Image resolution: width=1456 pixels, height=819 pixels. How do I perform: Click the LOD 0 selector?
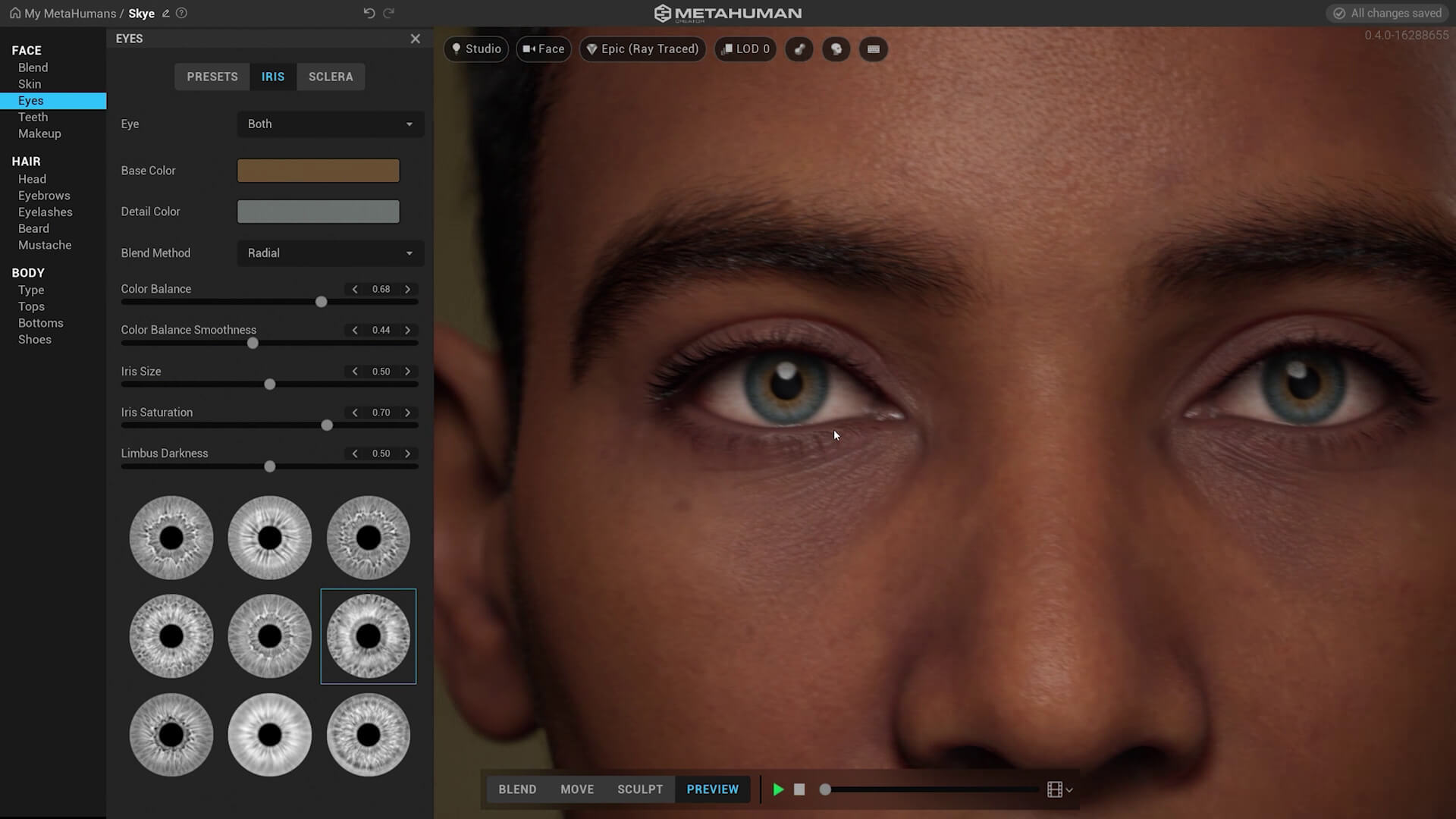tap(745, 49)
